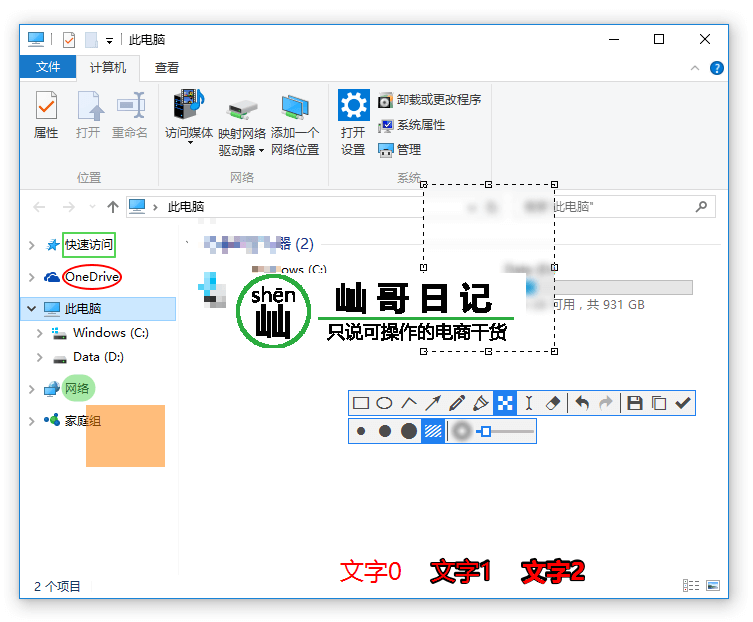Switch to large icons view layout
Image resolution: width=753 pixels, height=622 pixels.
pyautogui.click(x=713, y=585)
